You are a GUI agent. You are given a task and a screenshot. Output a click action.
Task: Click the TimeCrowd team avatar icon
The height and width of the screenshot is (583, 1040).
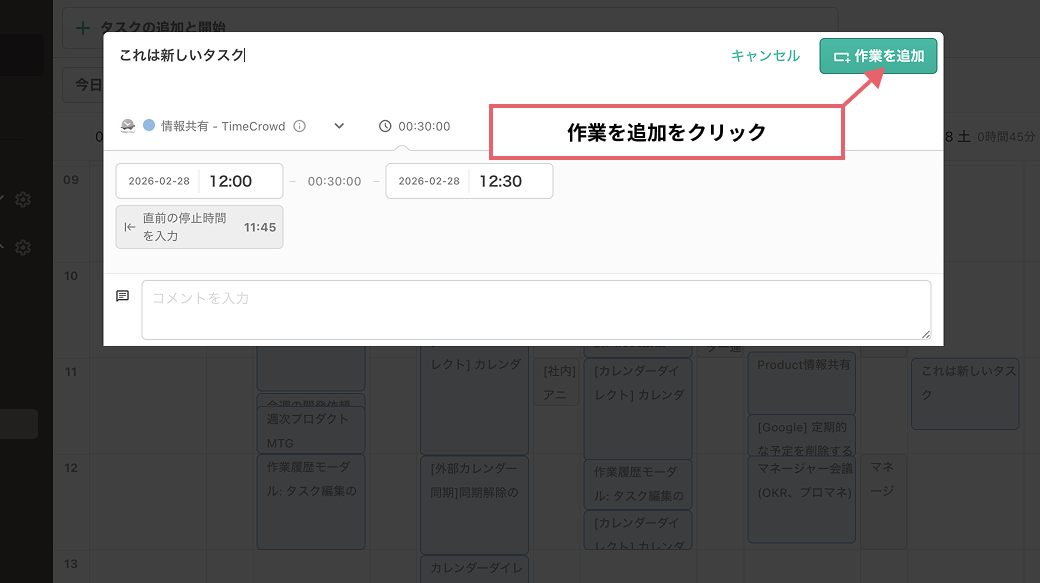pyautogui.click(x=129, y=125)
